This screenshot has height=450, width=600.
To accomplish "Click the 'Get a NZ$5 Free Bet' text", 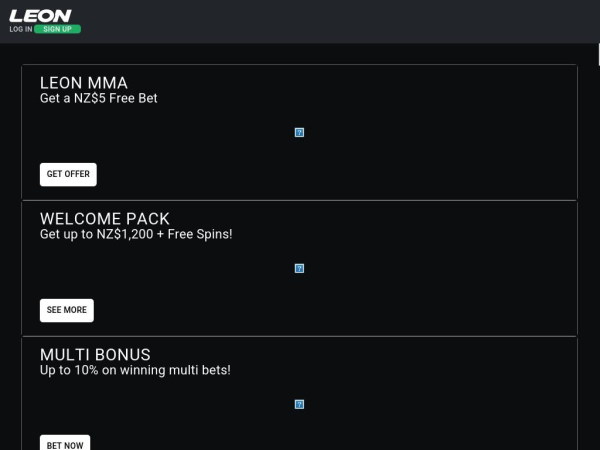I will 99,99.
